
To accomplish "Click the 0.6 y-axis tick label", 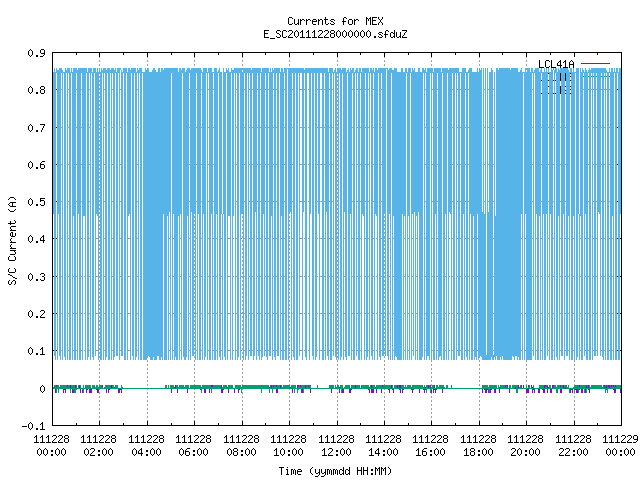I will pos(36,165).
